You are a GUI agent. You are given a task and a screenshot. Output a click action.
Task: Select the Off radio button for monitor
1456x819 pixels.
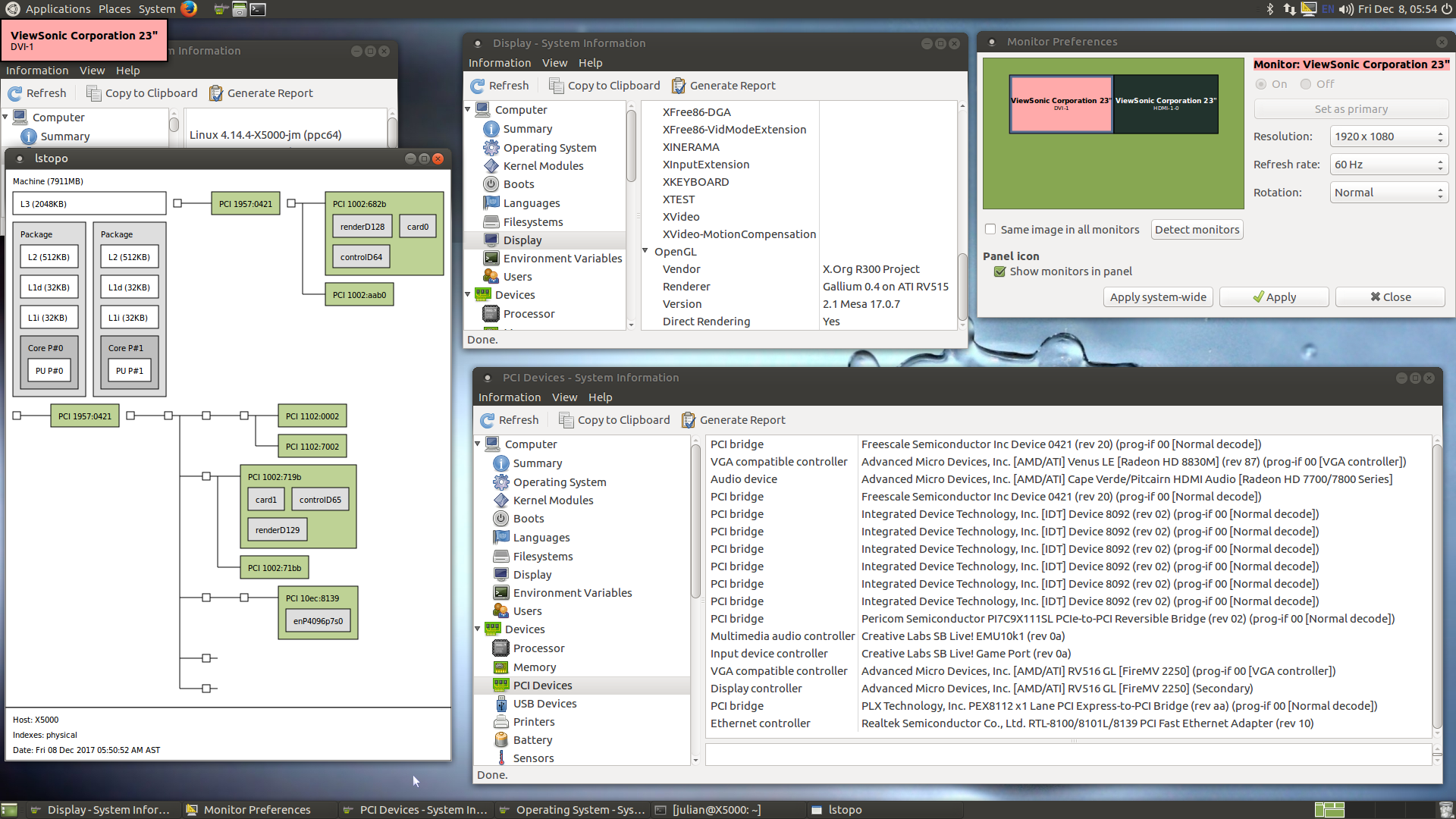coord(1306,84)
